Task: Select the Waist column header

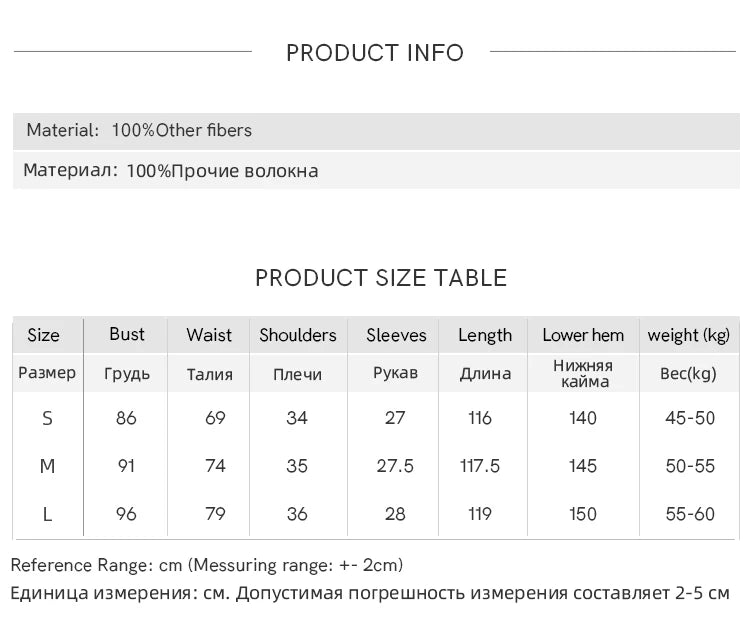Action: [x=209, y=335]
